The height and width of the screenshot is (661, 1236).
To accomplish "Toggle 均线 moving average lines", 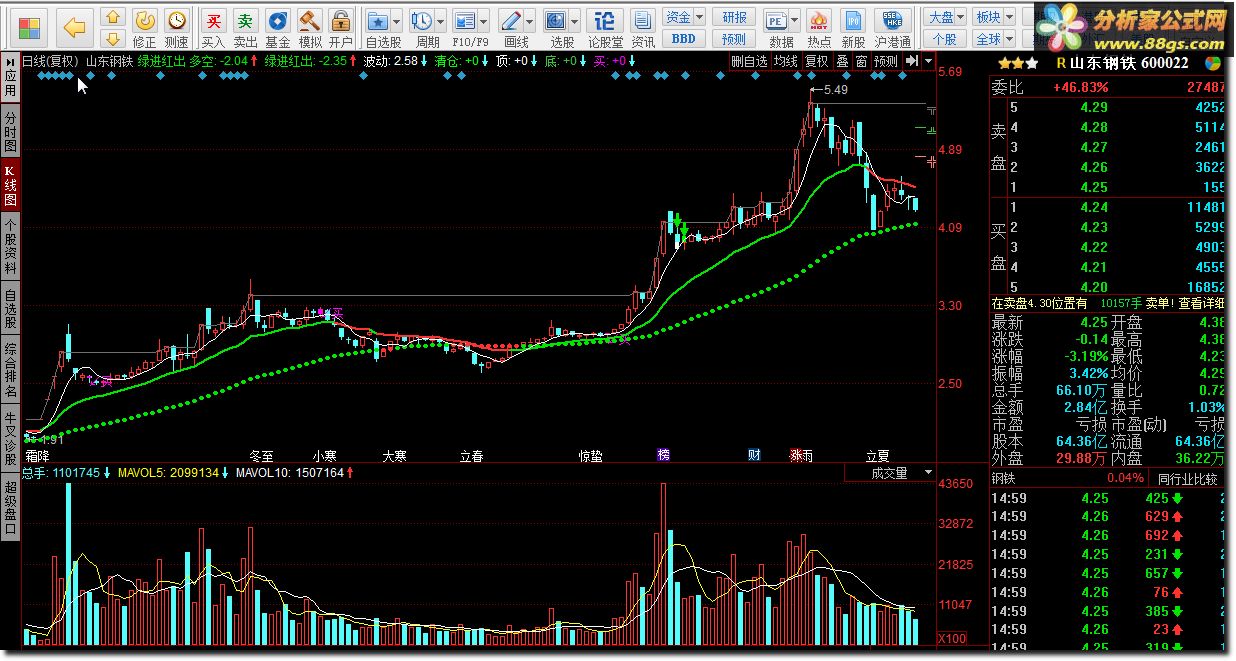I will 786,61.
